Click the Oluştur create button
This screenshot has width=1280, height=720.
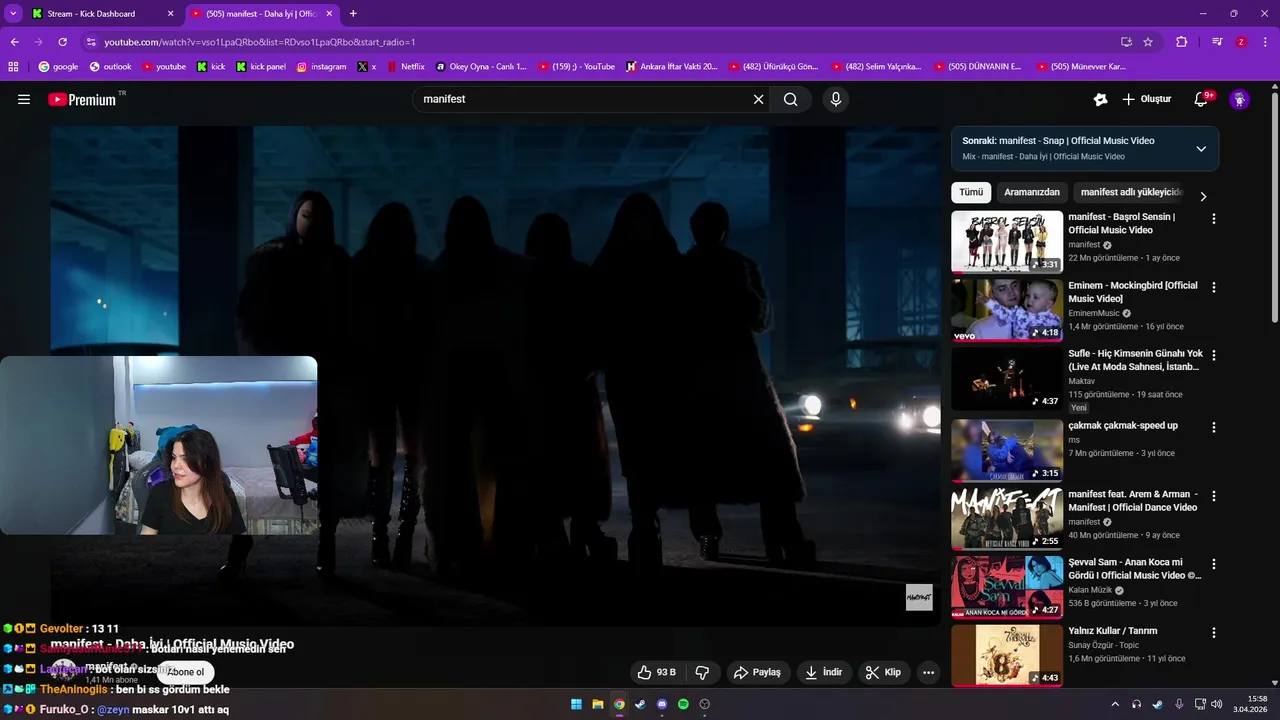pyautogui.click(x=1147, y=99)
